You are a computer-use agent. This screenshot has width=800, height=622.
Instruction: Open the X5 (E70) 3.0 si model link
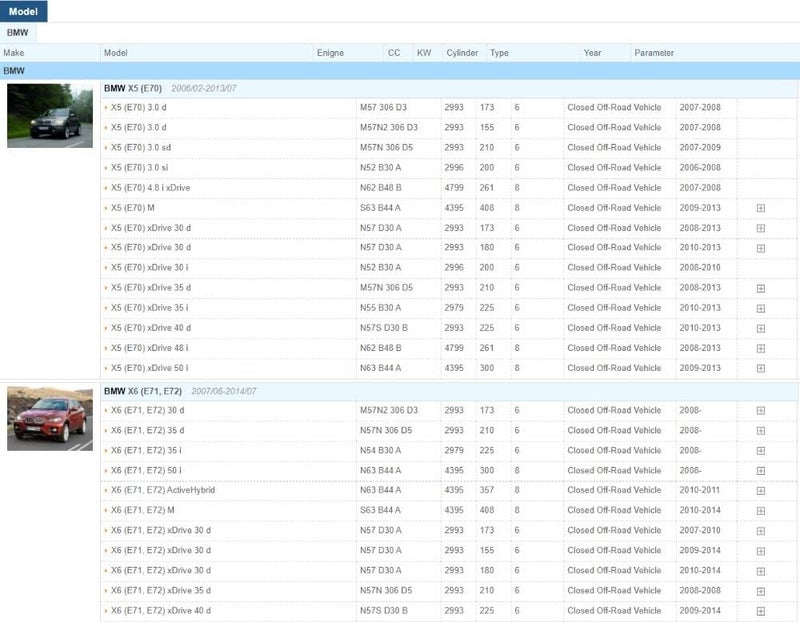pos(139,168)
